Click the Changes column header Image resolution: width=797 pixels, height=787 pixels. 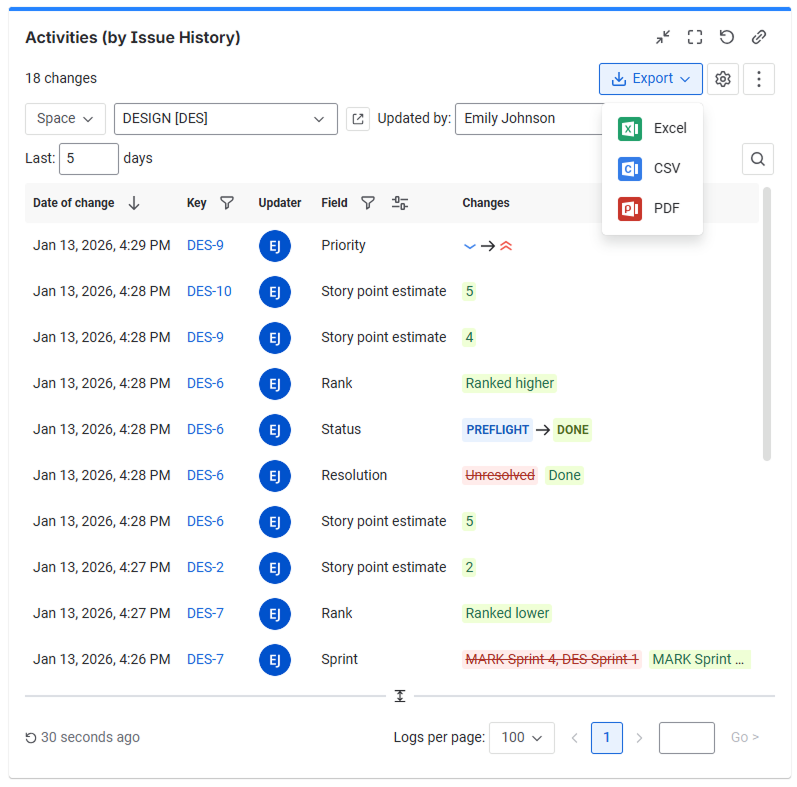(x=486, y=203)
